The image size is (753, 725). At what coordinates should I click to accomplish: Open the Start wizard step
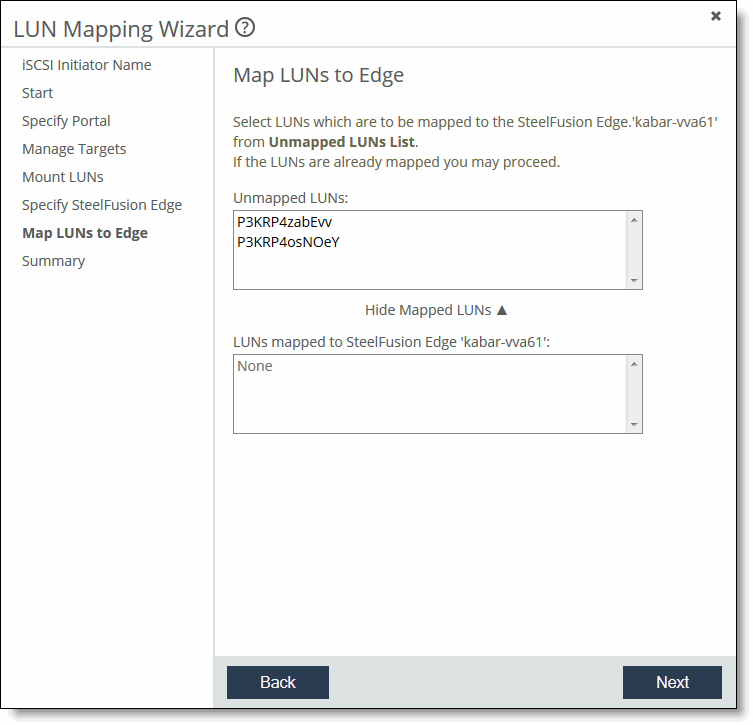pos(38,93)
